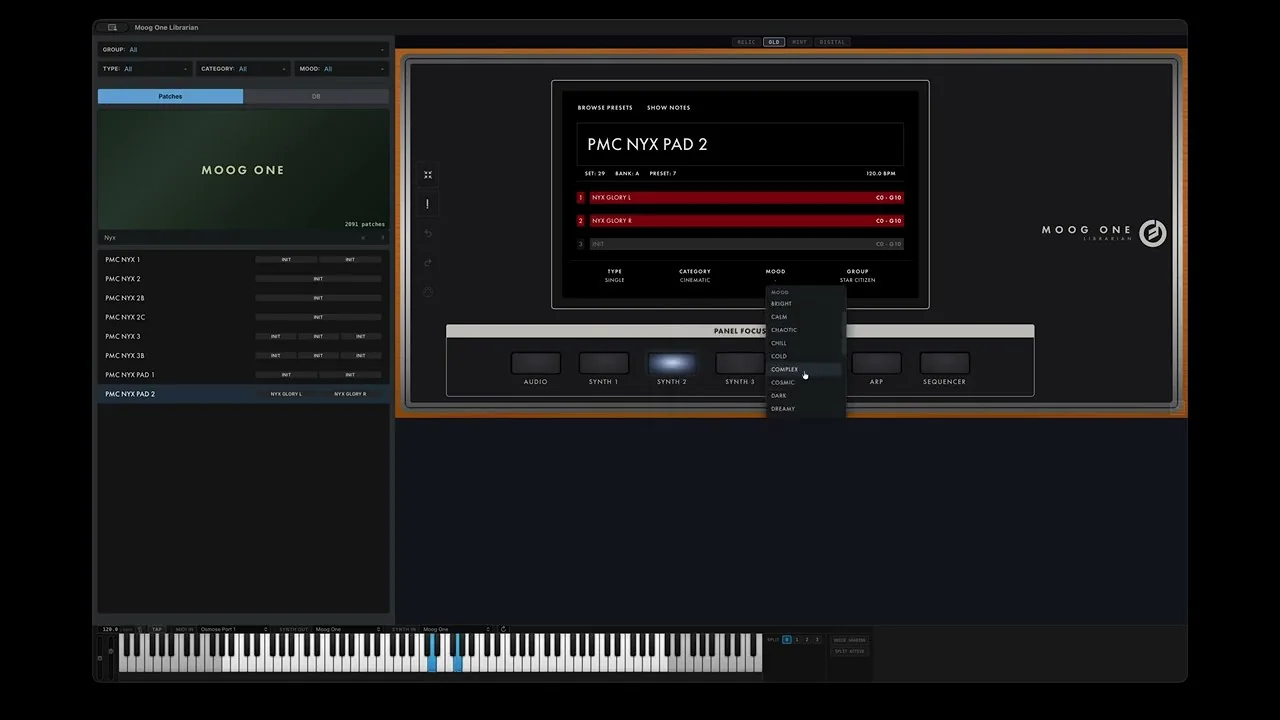Choose COMPLEX from the mood list
1280x720 pixels.
coord(805,369)
